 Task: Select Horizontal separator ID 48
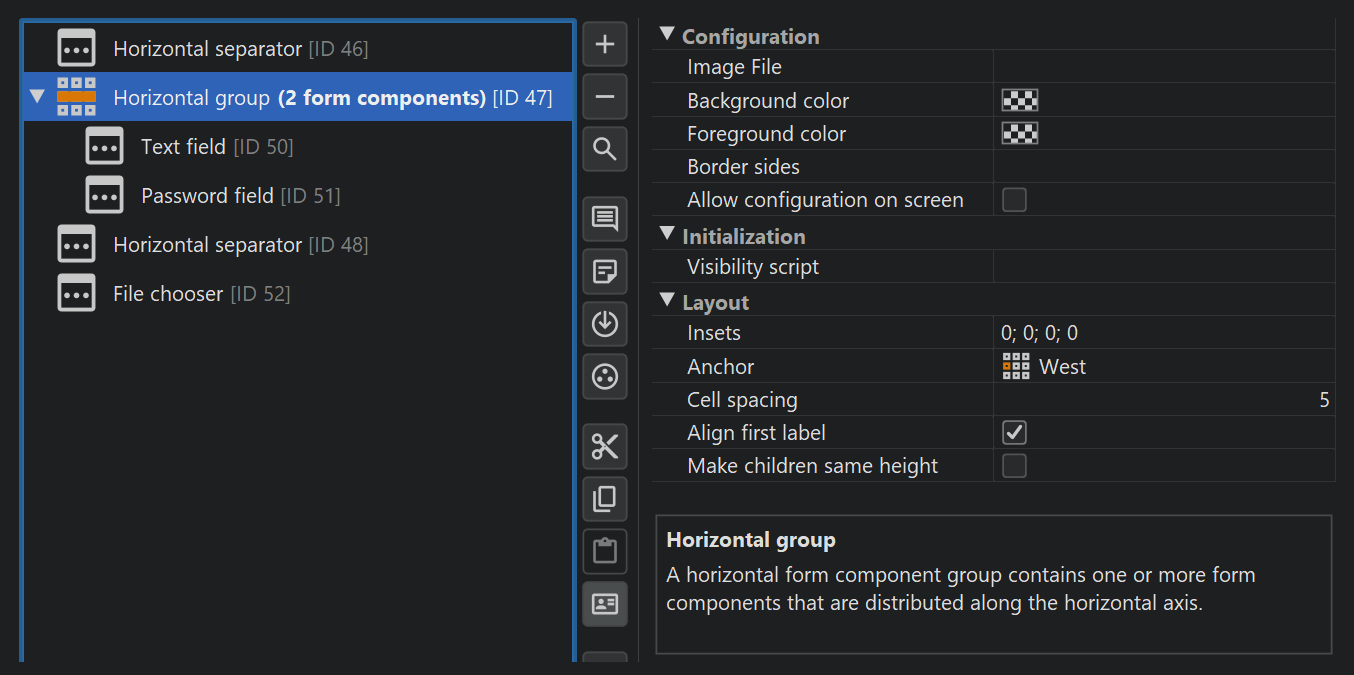207,245
